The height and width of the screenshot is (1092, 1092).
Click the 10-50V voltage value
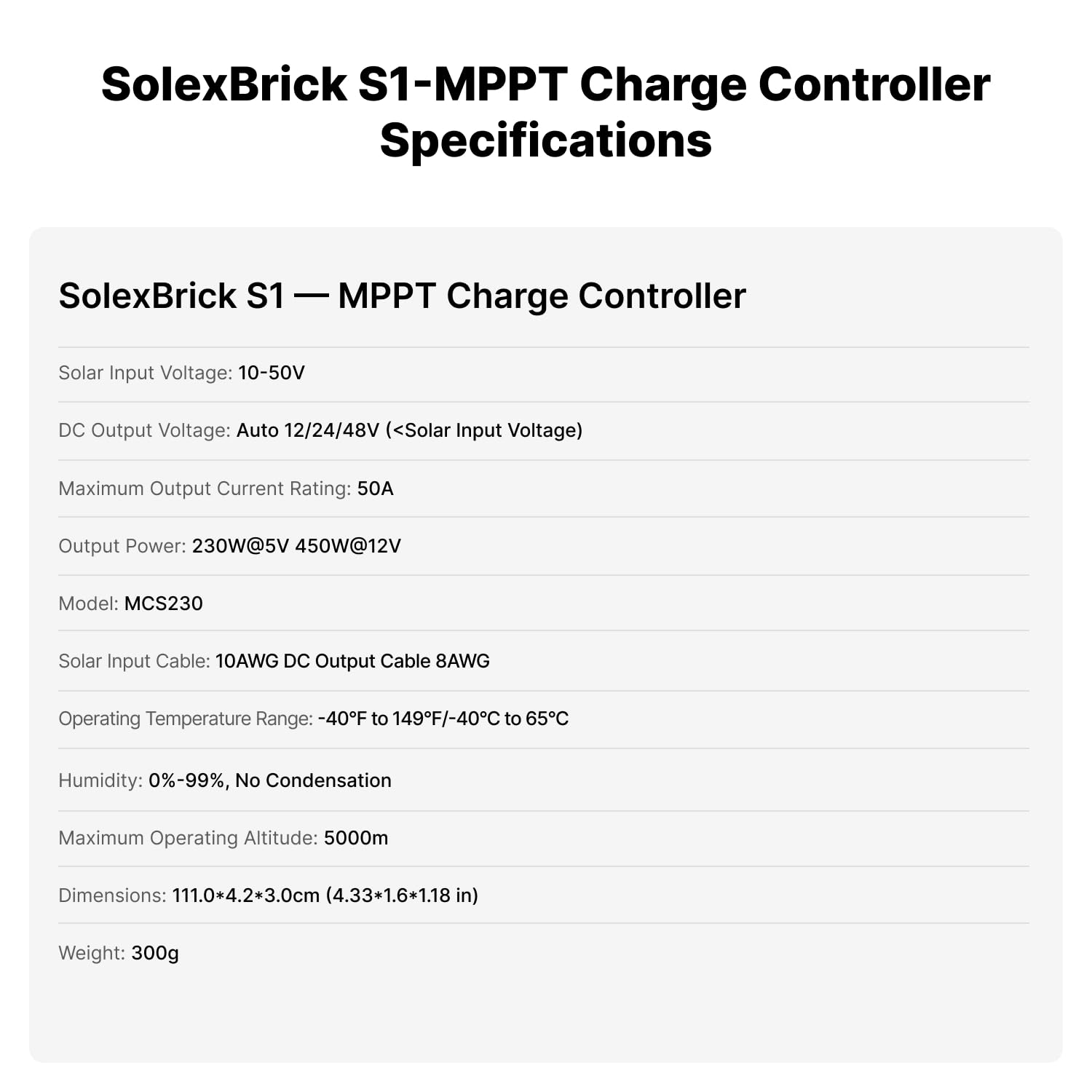click(x=271, y=373)
